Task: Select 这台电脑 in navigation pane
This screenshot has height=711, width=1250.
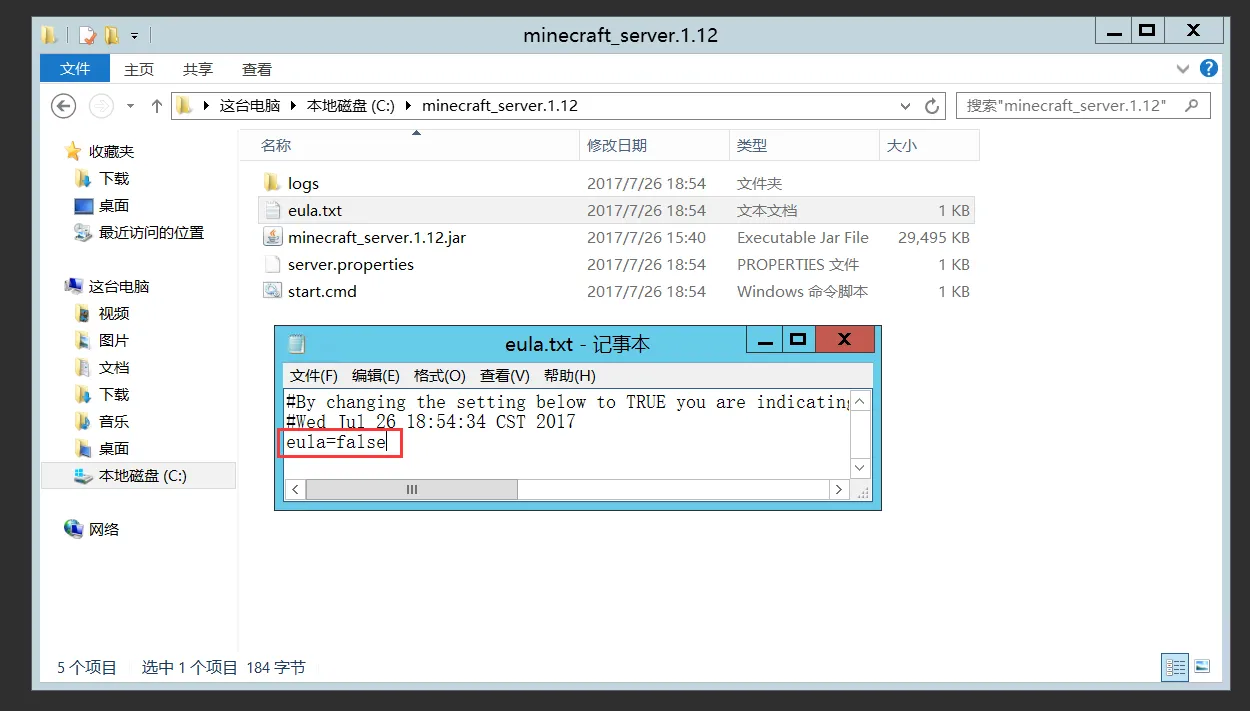Action: [x=118, y=286]
